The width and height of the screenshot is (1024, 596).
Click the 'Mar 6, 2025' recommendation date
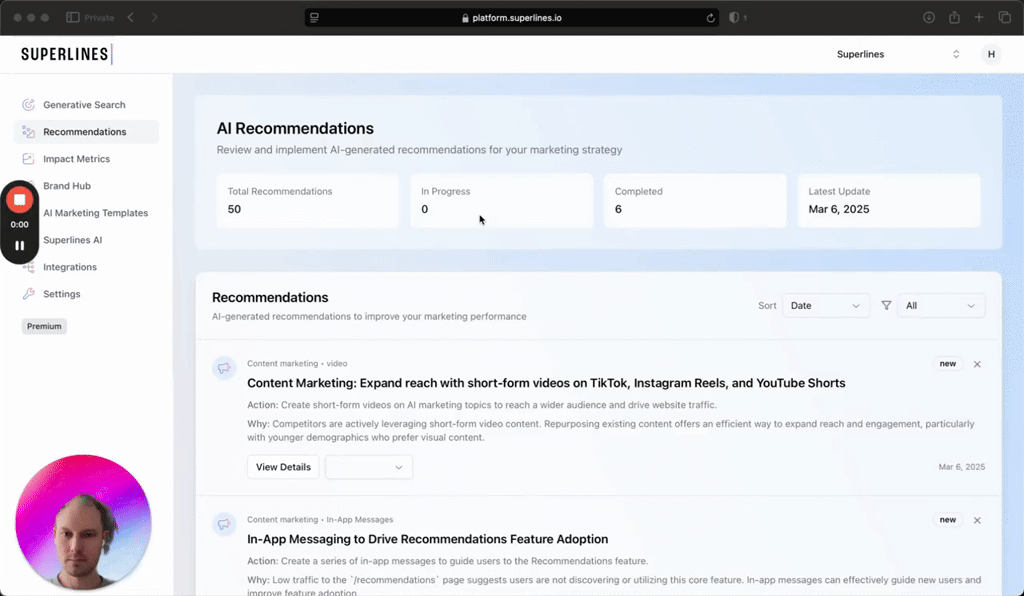tap(961, 467)
